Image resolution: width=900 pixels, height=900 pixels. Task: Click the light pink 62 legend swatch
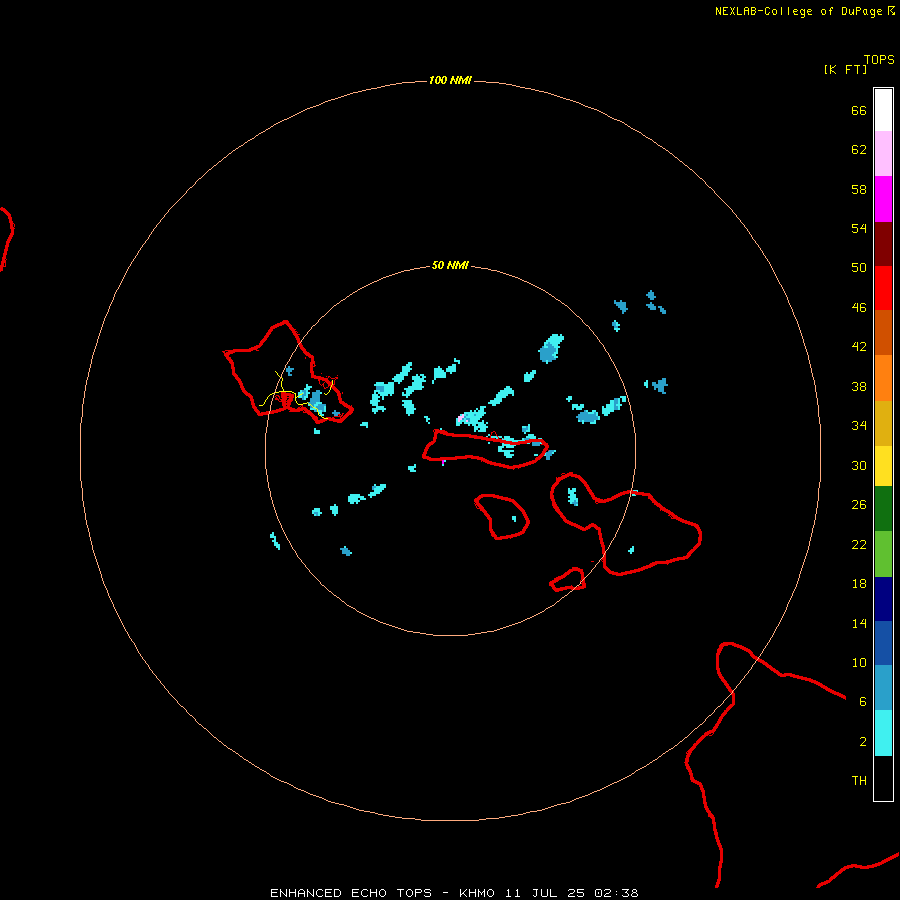tap(883, 153)
